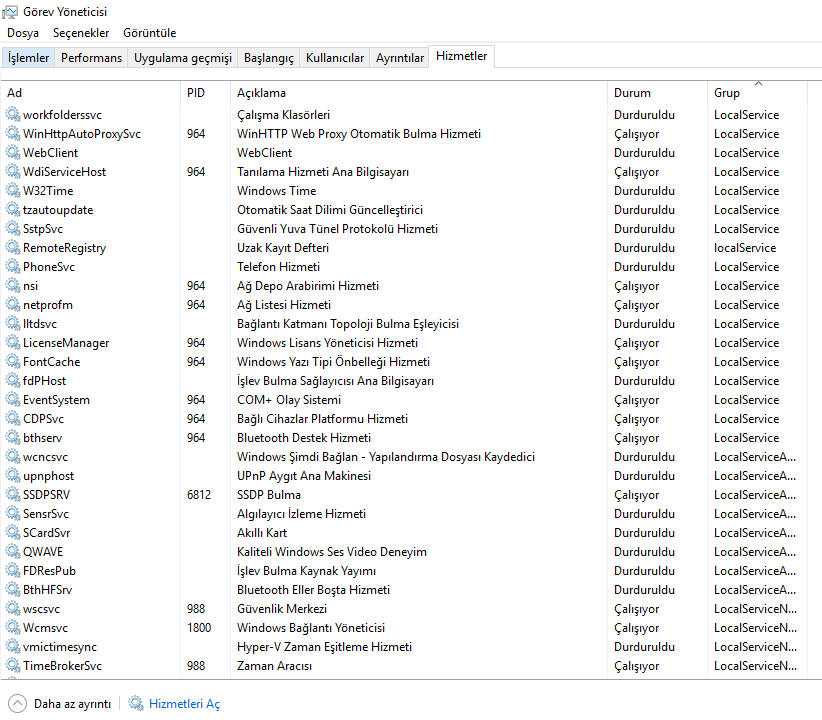Viewport: 822px width, 720px height.
Task: Switch to the Performans tab
Action: pyautogui.click(x=91, y=58)
